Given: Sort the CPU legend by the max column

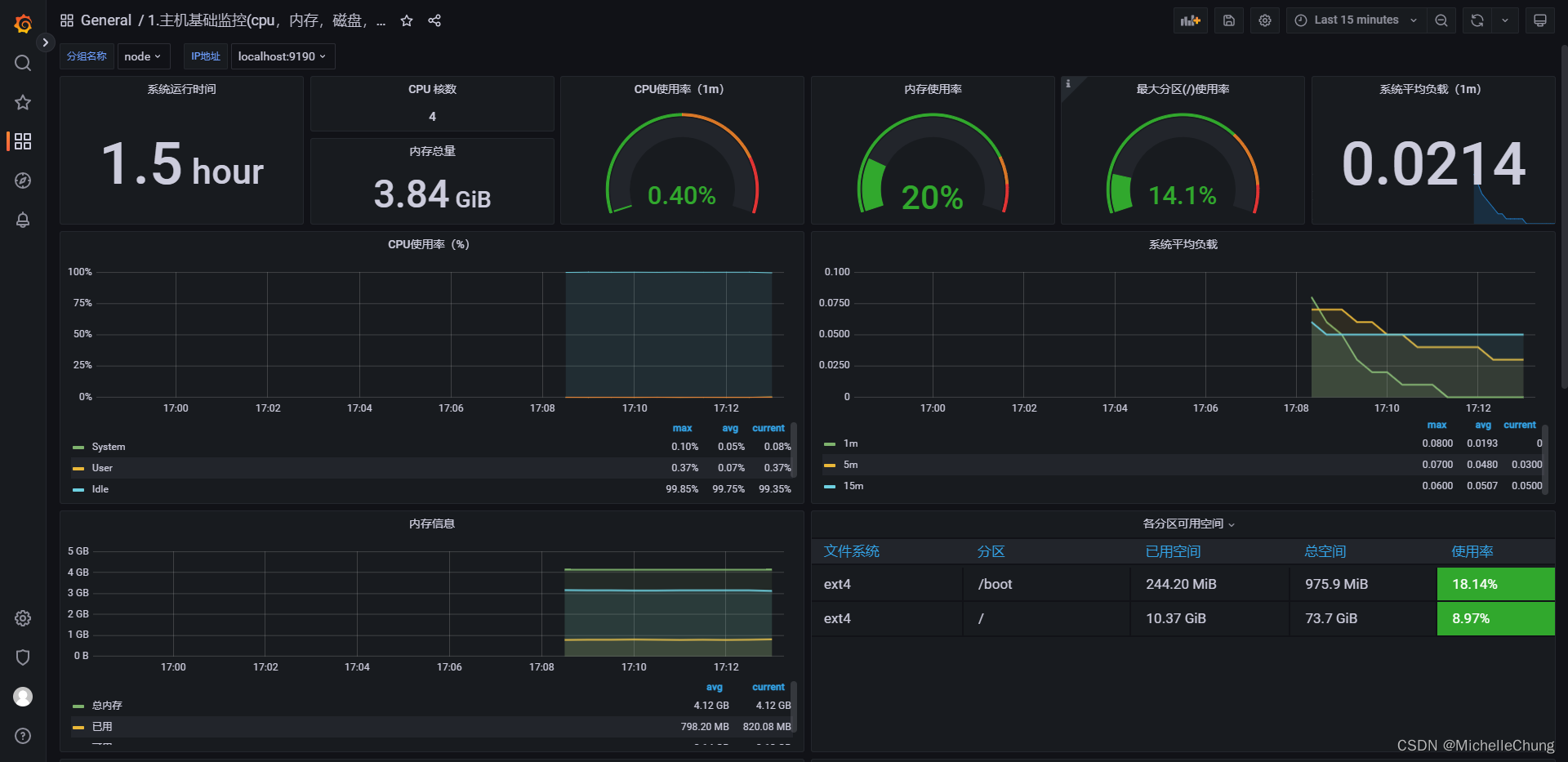Looking at the screenshot, I should [x=682, y=428].
